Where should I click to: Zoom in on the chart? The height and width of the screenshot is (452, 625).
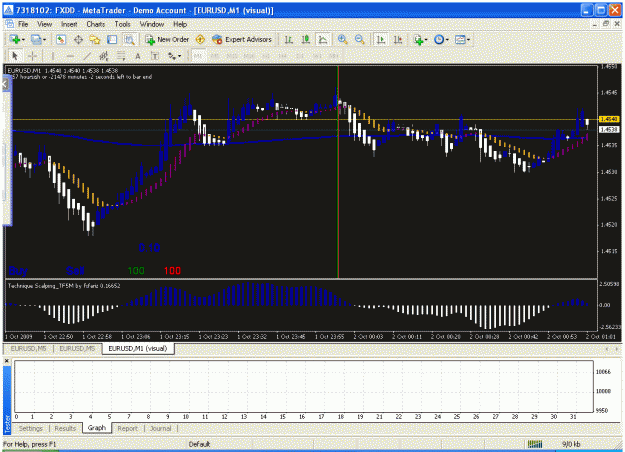point(342,39)
